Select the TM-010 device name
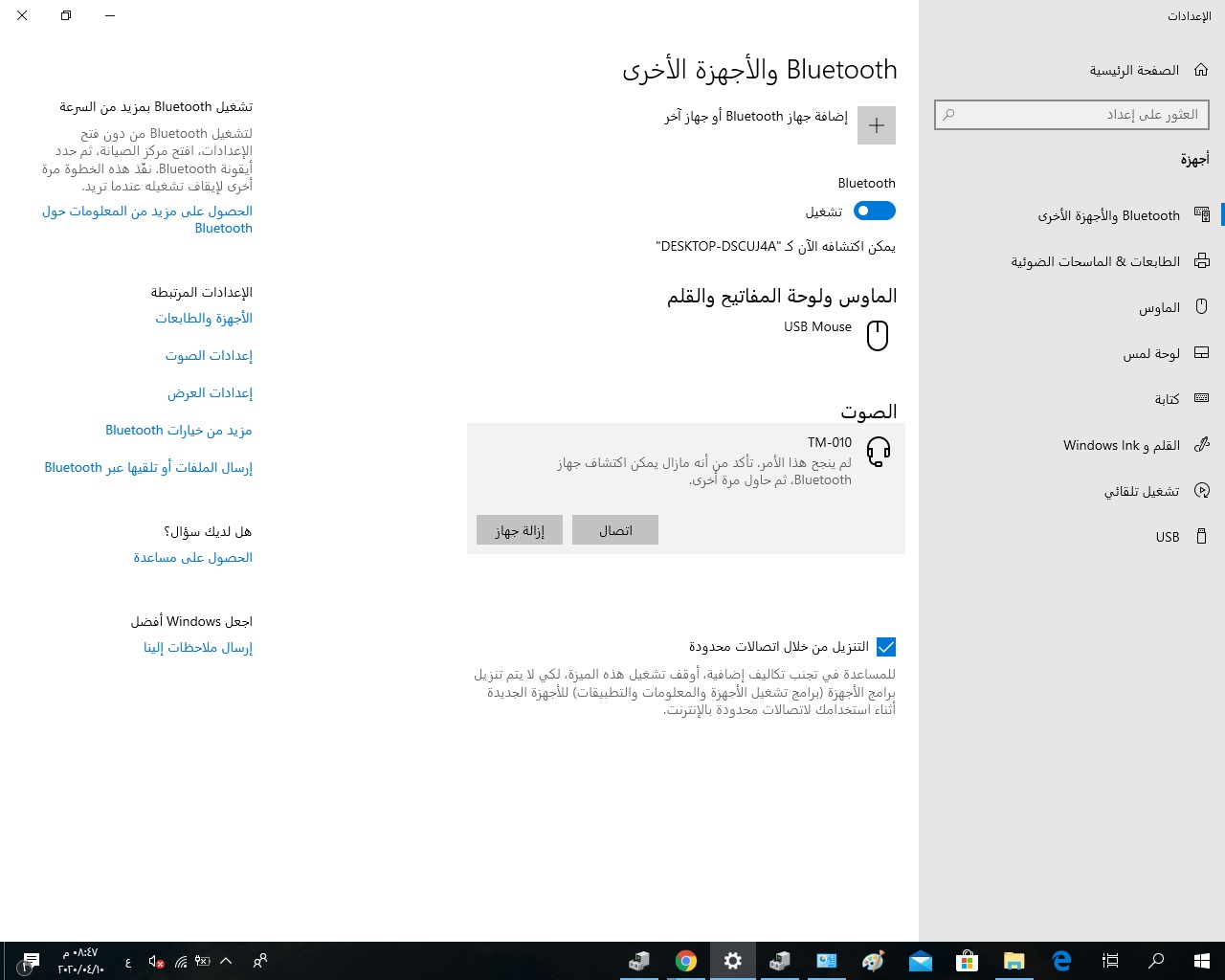Image resolution: width=1225 pixels, height=980 pixels. click(x=830, y=442)
